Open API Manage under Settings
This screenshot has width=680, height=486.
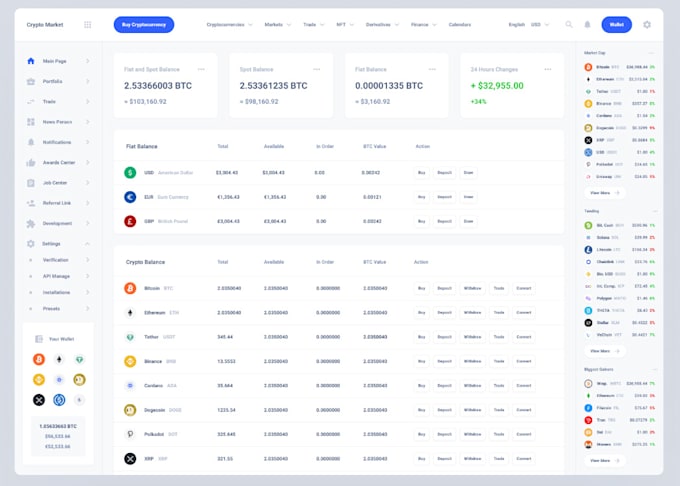(x=56, y=276)
